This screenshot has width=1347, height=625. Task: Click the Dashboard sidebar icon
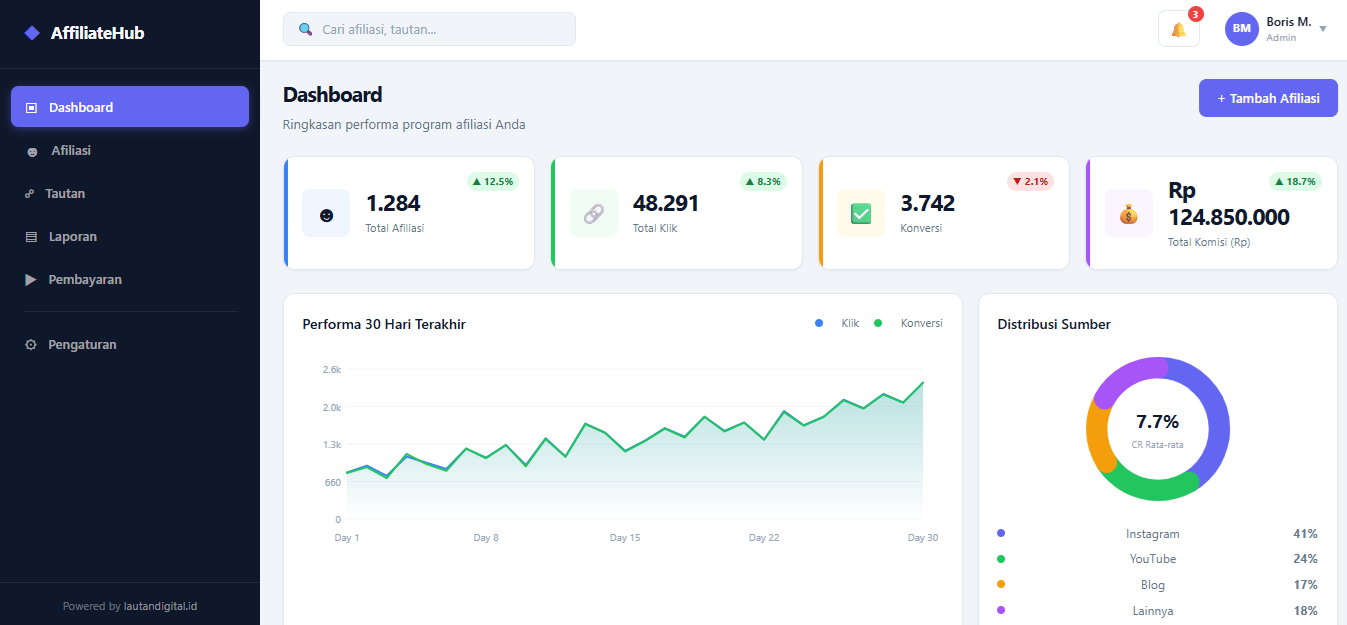(x=31, y=107)
